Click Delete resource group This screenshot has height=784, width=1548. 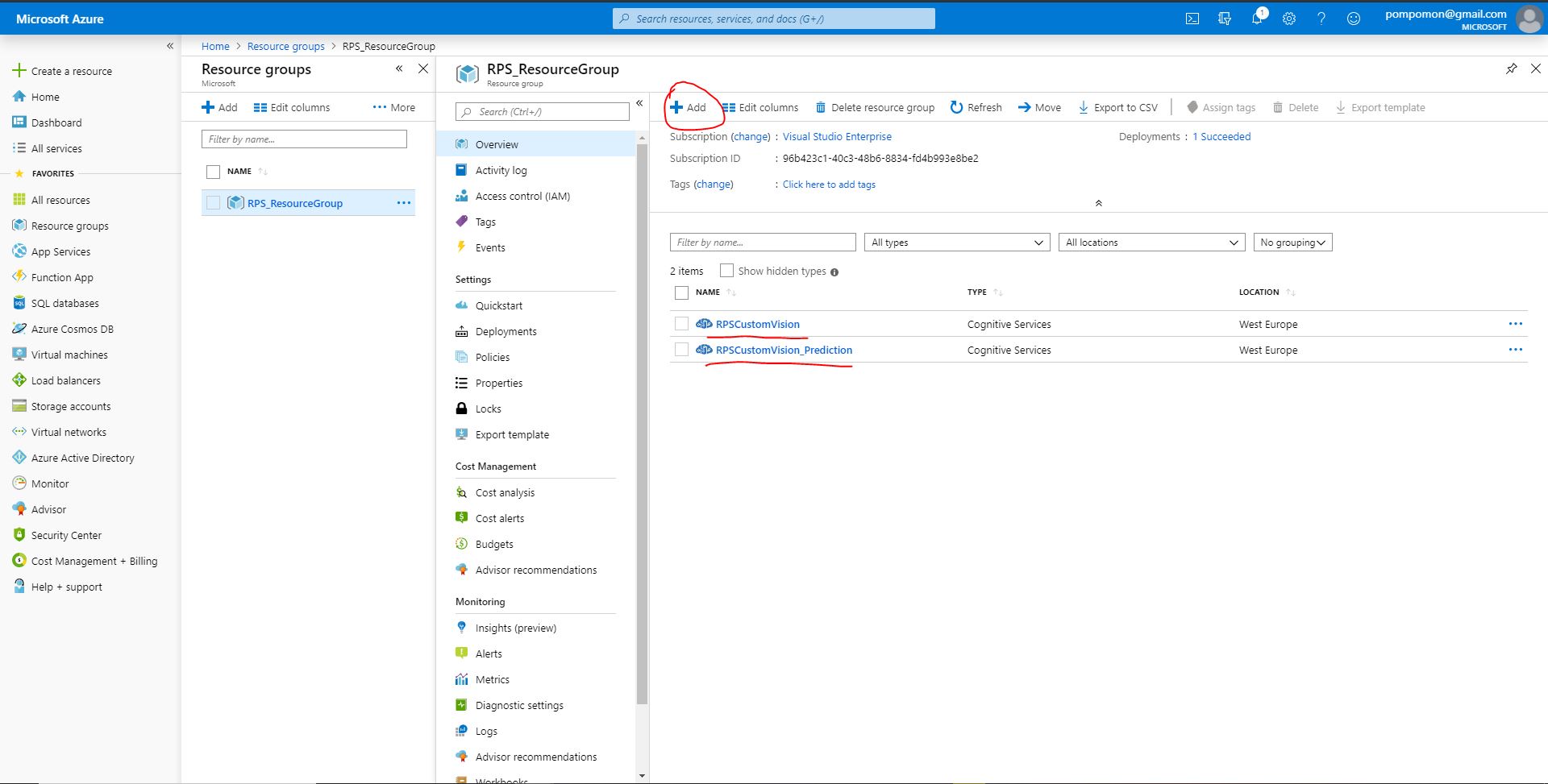click(x=875, y=107)
